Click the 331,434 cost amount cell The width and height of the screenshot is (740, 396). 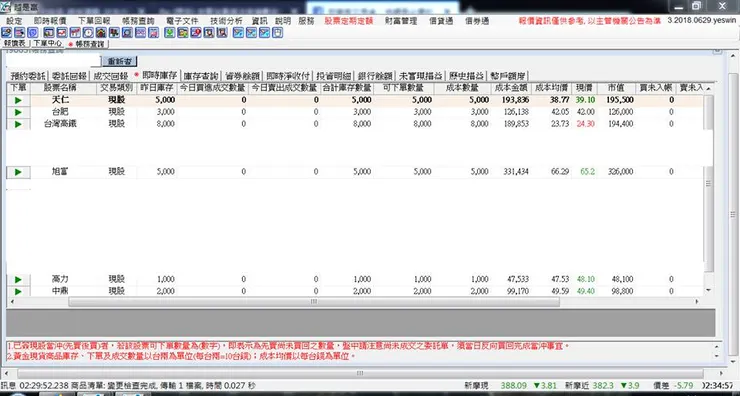(x=510, y=172)
